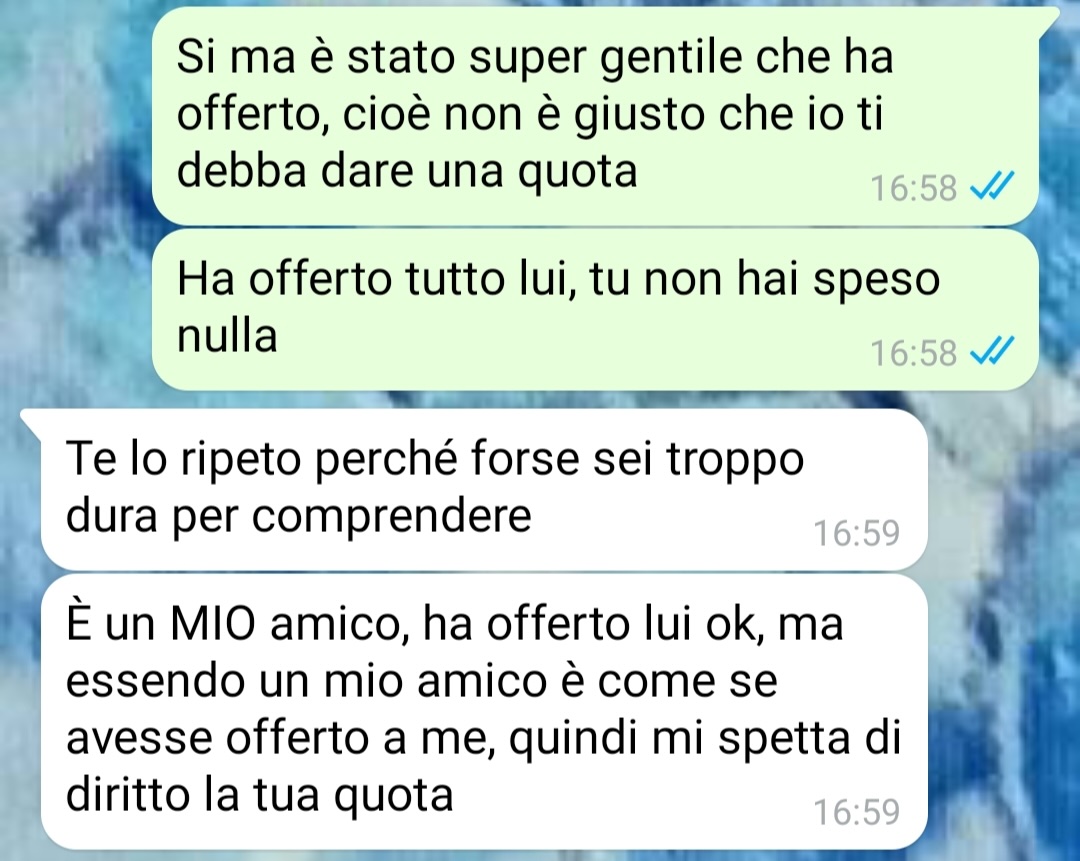The width and height of the screenshot is (1080, 861).
Task: Click blue read ticks beside the "nulla" message
Action: [x=992, y=351]
